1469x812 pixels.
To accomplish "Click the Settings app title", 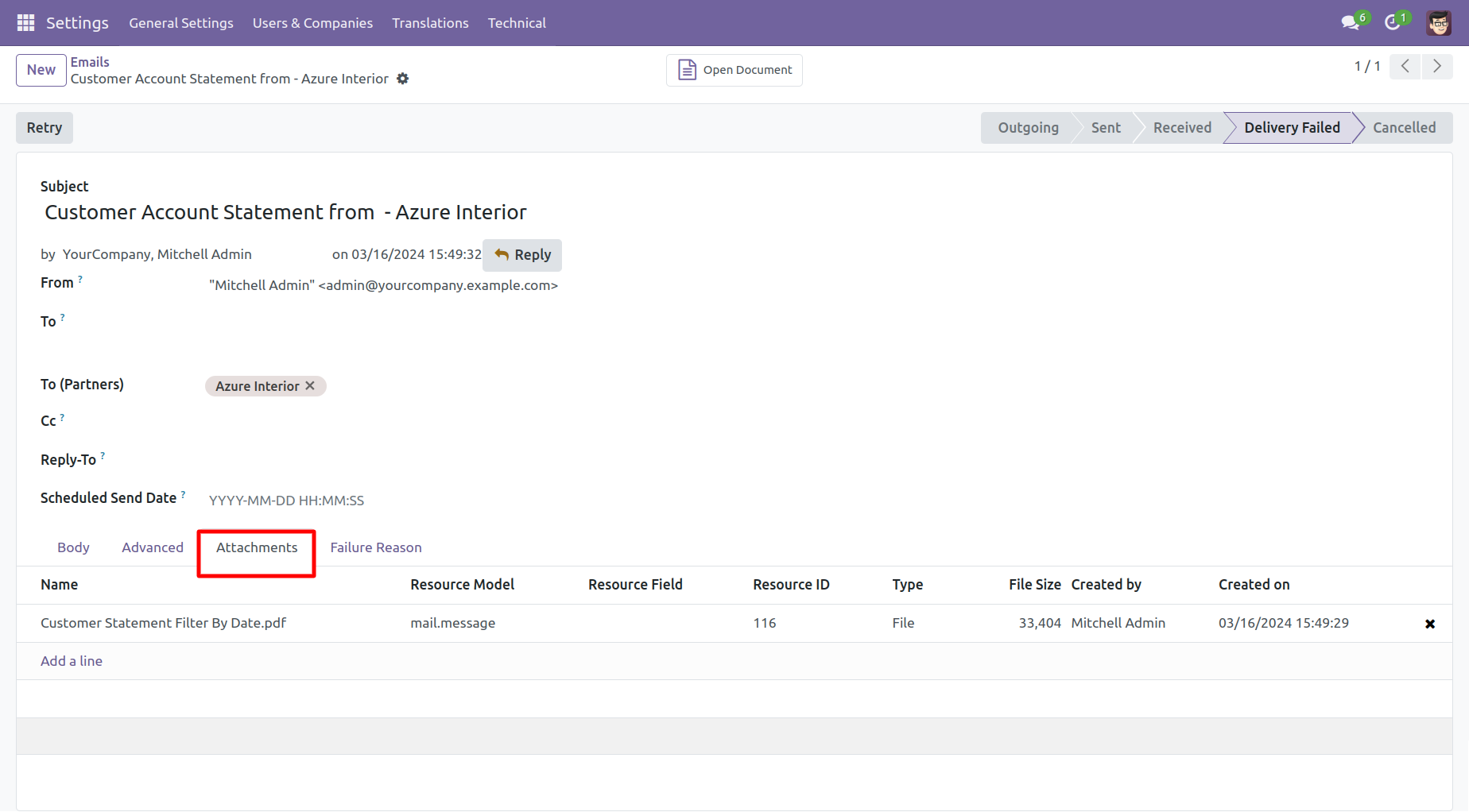I will [x=77, y=23].
